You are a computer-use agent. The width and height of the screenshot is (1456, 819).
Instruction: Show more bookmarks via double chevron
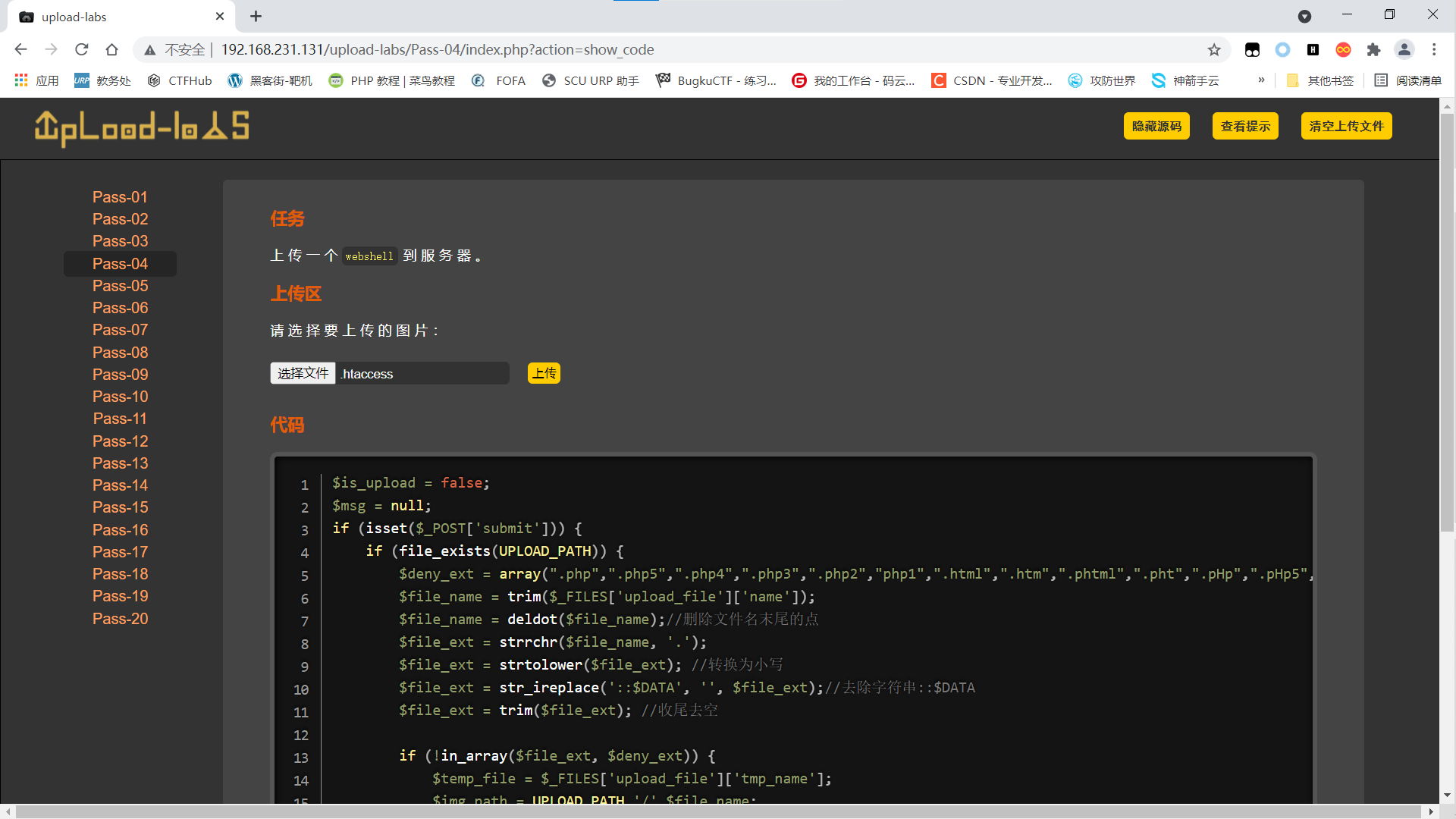click(1261, 80)
